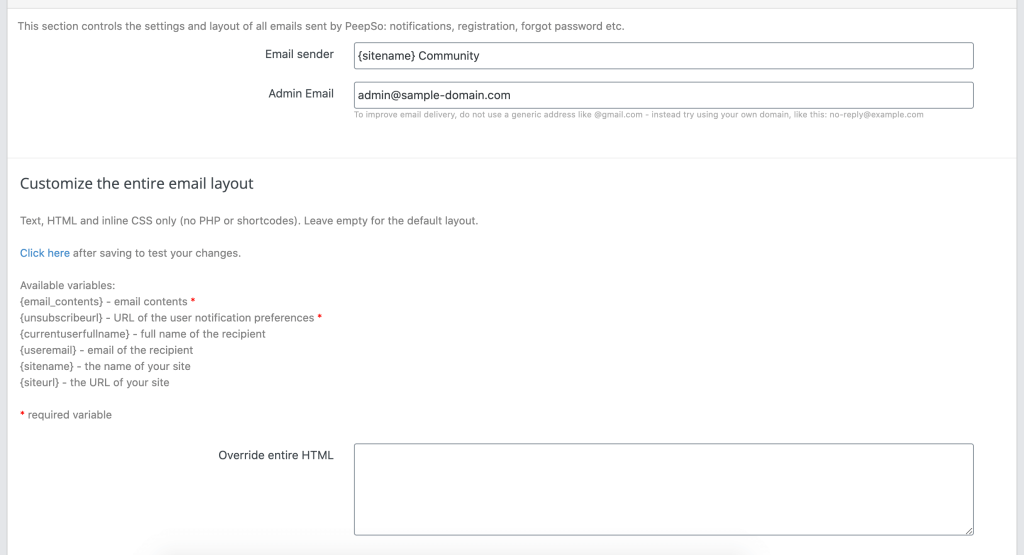Click the red asterisk after notification preferences

click(x=319, y=317)
